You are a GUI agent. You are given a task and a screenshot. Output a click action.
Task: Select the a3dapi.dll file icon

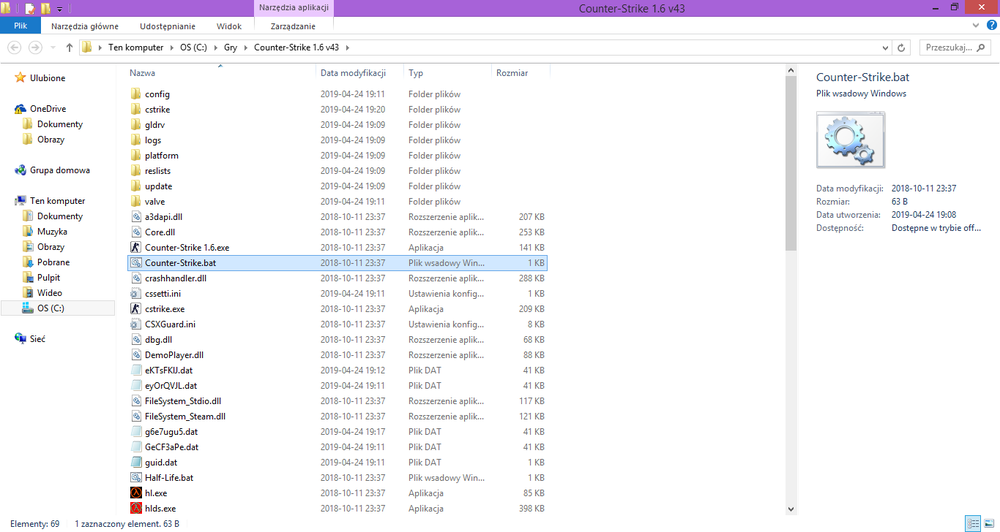click(x=136, y=217)
